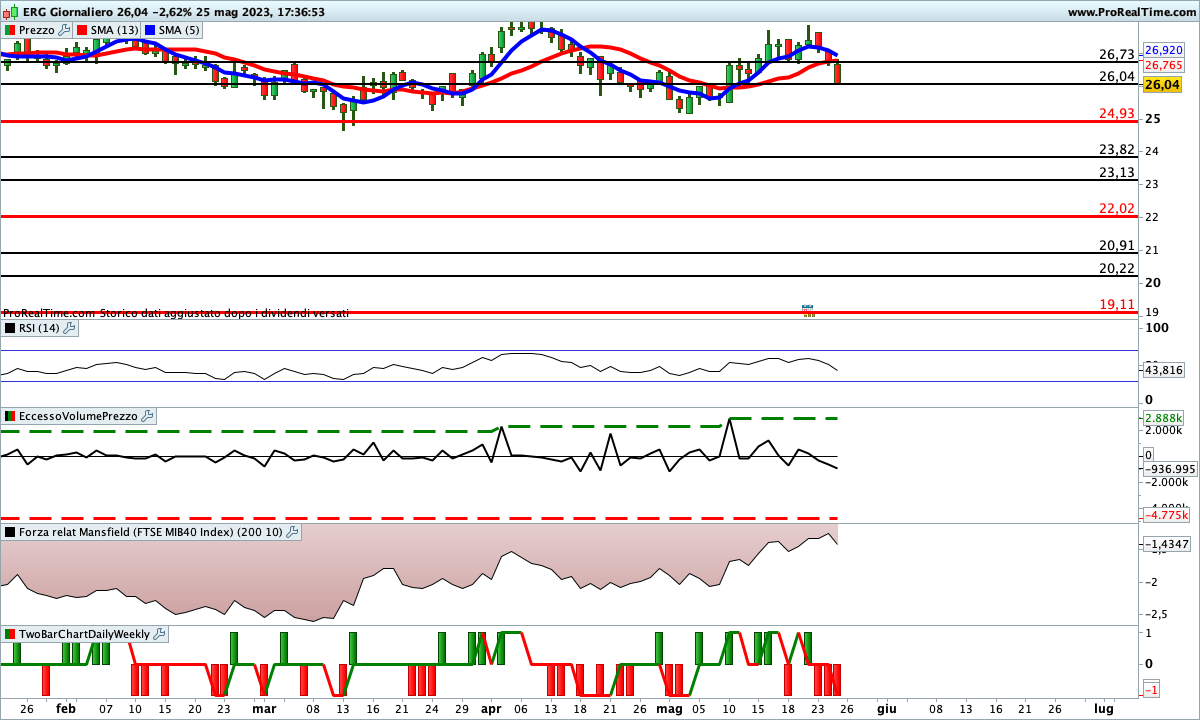Image resolution: width=1200 pixels, height=720 pixels.
Task: Click the www.ProRealTime.com link
Action: (x=1131, y=12)
